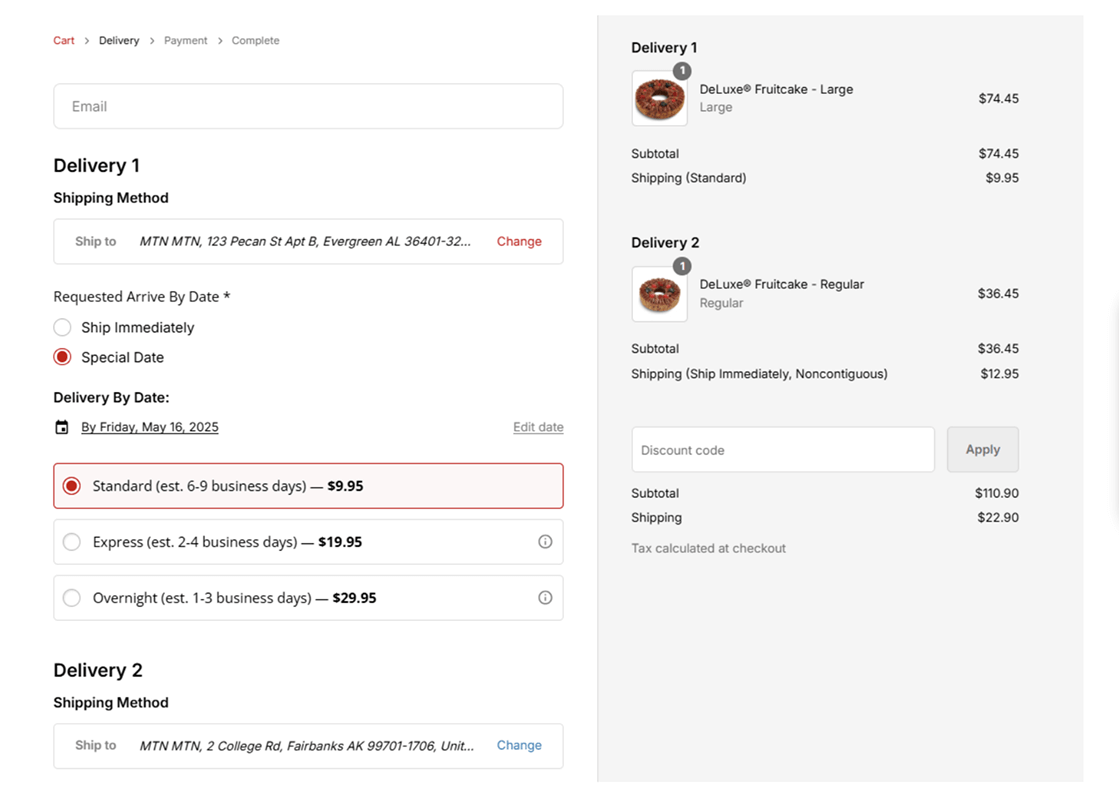Click quantity badge on Regular Fruitcake
Image resolution: width=1119 pixels, height=808 pixels.
click(682, 266)
